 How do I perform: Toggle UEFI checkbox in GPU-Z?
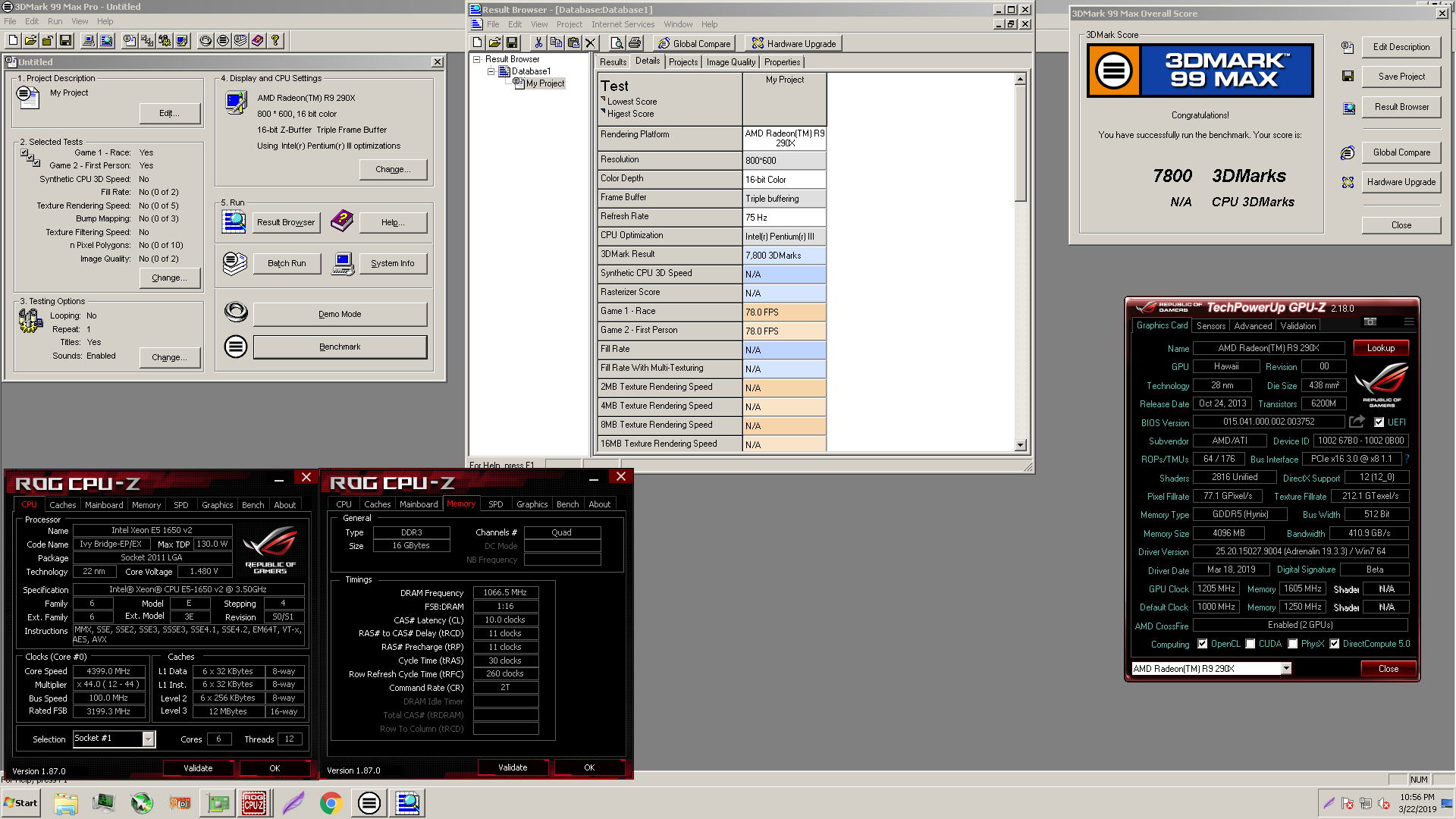(1379, 422)
